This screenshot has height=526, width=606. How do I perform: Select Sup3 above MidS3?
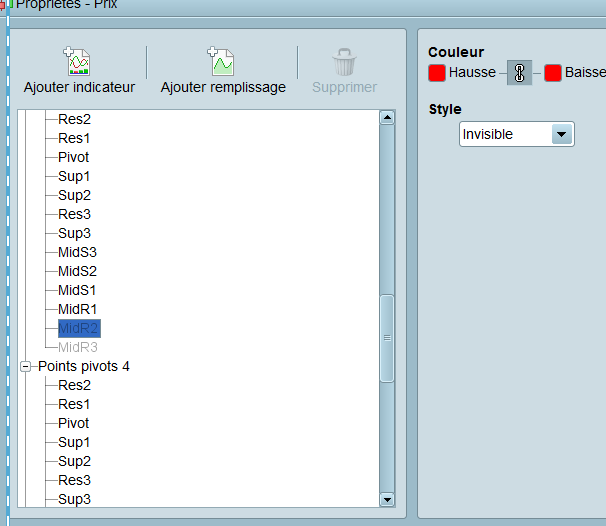tap(74, 233)
